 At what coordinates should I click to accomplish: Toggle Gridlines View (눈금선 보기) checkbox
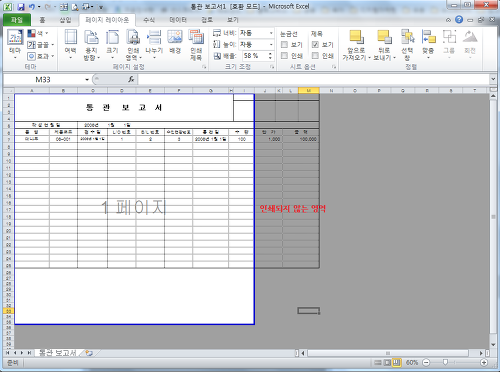pos(284,44)
